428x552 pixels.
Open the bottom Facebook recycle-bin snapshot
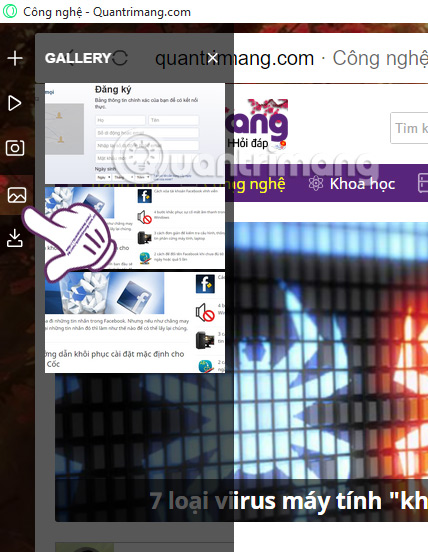[135, 322]
